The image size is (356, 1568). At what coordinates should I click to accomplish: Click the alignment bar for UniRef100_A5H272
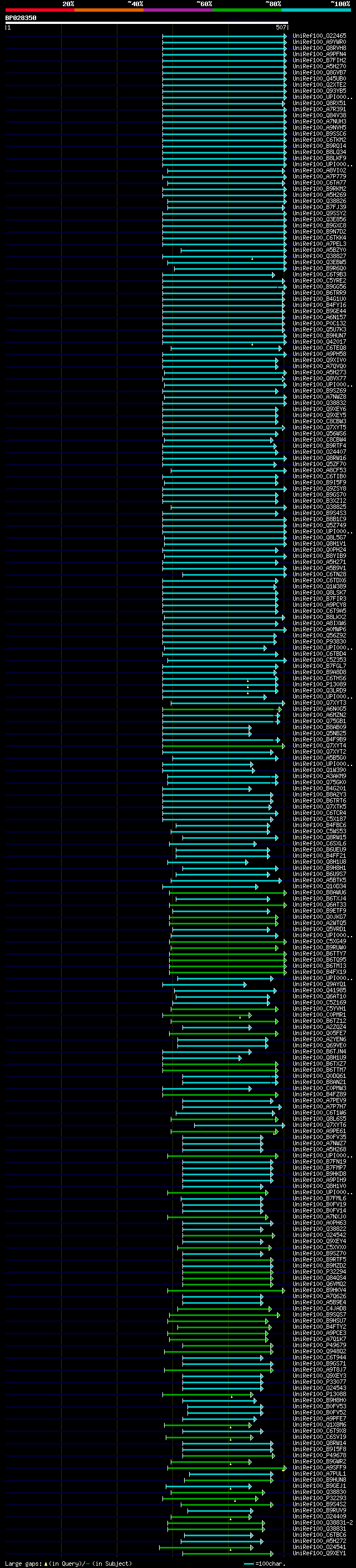tap(222, 1541)
